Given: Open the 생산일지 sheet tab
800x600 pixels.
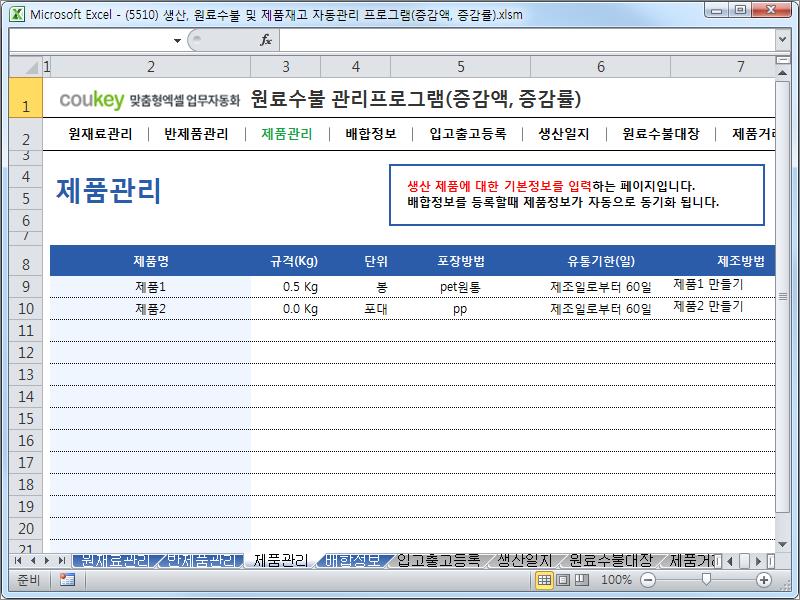Looking at the screenshot, I should click(524, 560).
